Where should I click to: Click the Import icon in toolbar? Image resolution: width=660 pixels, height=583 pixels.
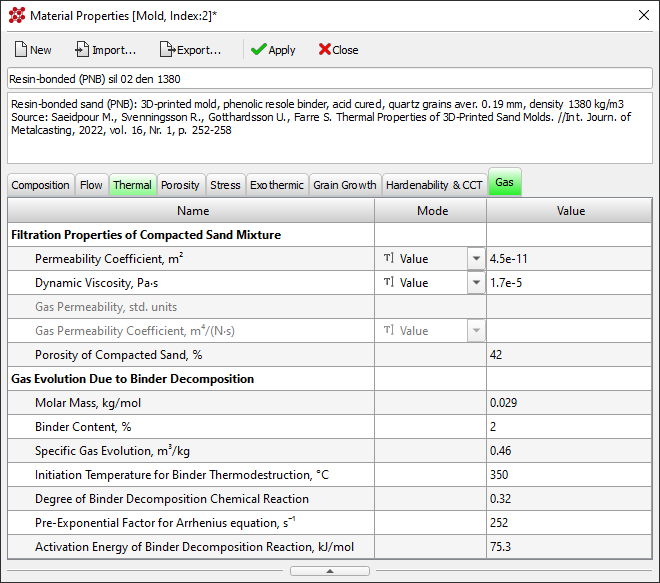[x=83, y=50]
